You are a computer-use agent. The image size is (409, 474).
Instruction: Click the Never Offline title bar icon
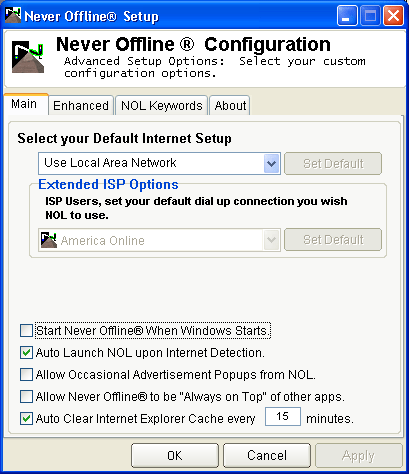tap(13, 15)
